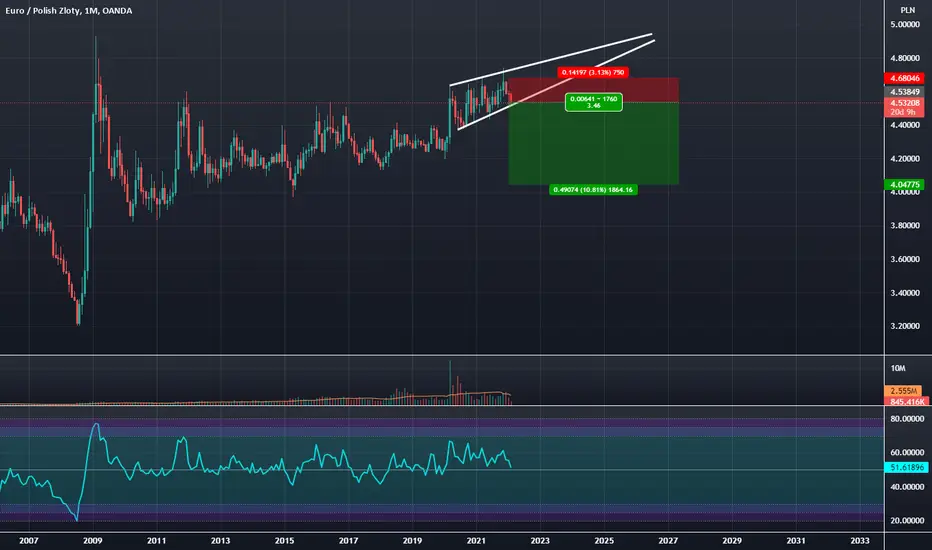Click the 5.00000 price axis label
The height and width of the screenshot is (550, 932).
(905, 24)
